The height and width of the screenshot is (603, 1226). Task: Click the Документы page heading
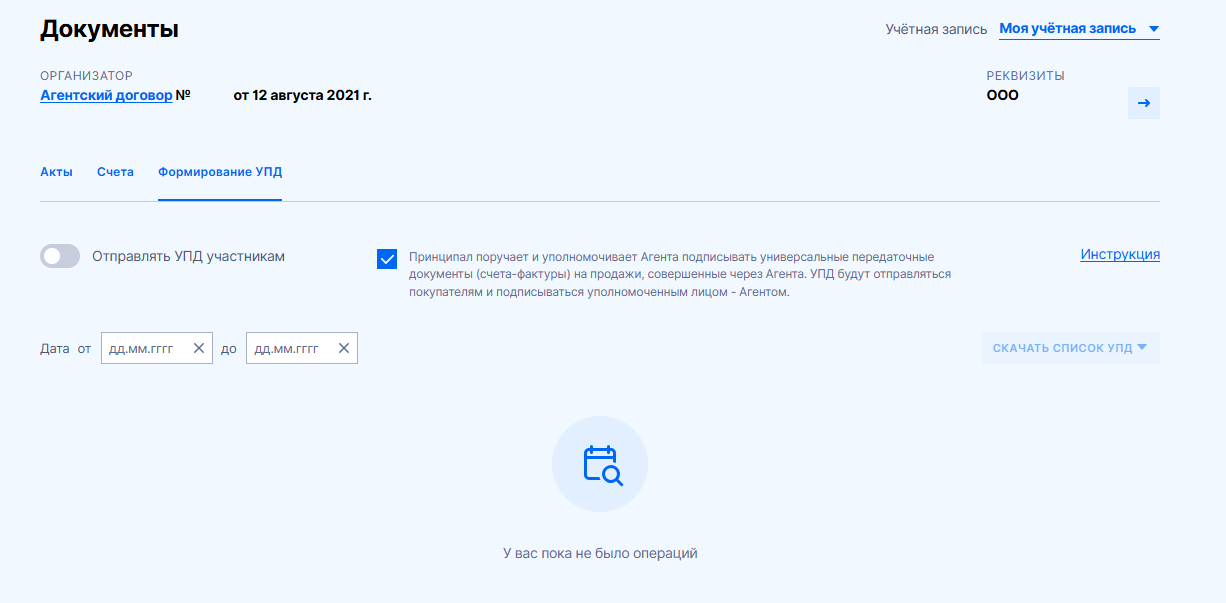click(x=107, y=29)
